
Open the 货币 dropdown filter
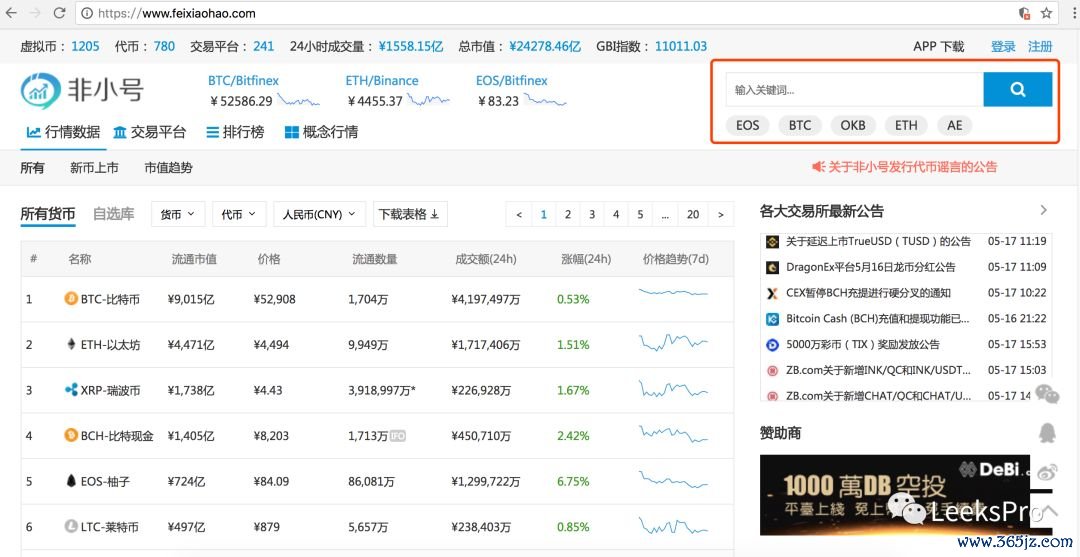click(x=178, y=214)
